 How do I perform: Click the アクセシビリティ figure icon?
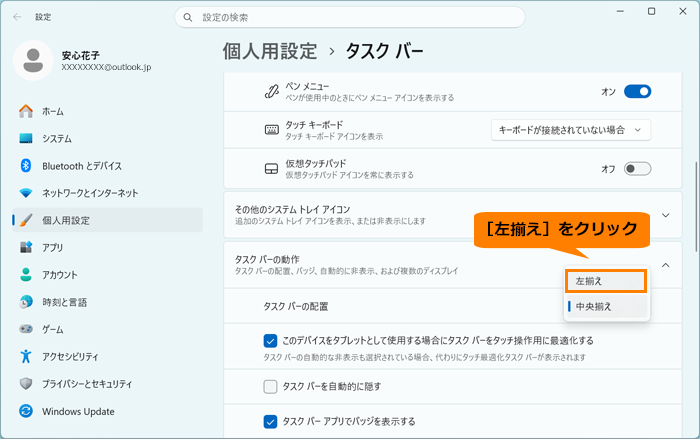pos(26,356)
